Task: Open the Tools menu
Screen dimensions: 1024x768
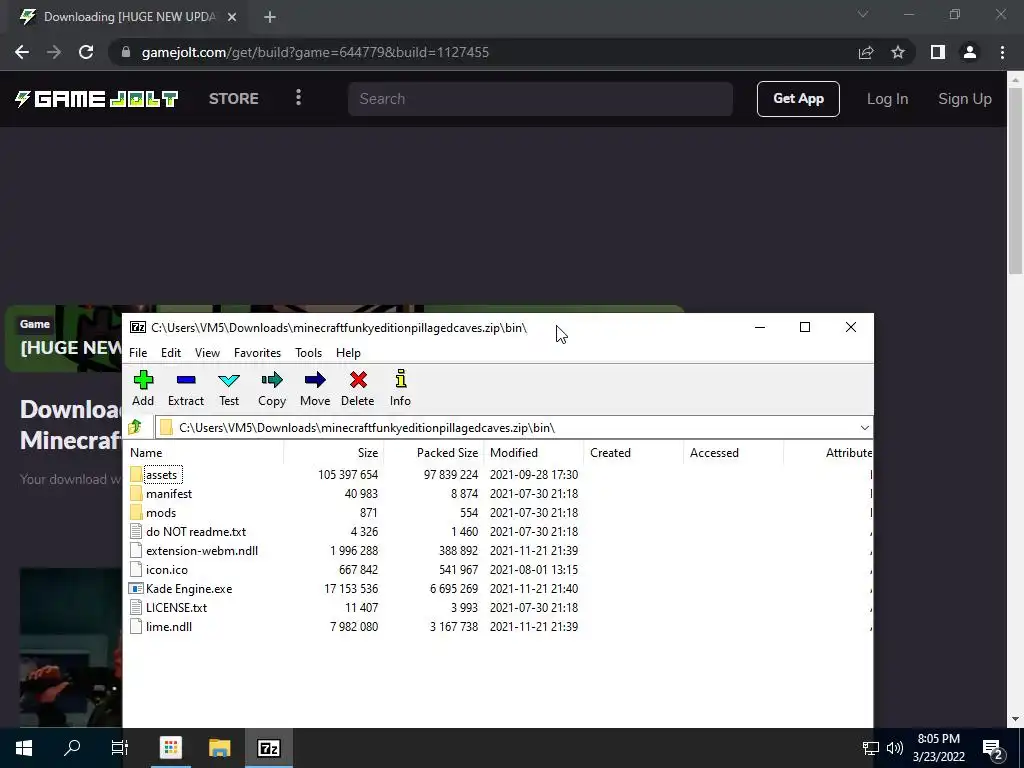Action: pos(308,353)
